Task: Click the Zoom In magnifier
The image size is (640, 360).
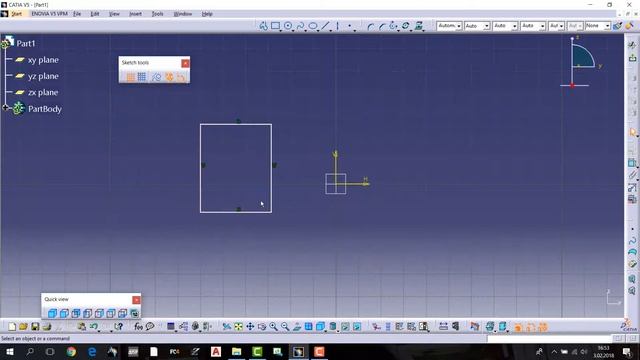Action: click(x=273, y=327)
